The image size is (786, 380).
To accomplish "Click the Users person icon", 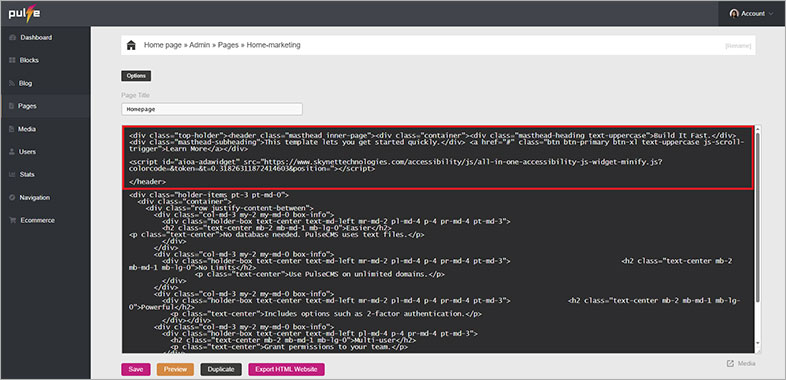I will [12, 152].
